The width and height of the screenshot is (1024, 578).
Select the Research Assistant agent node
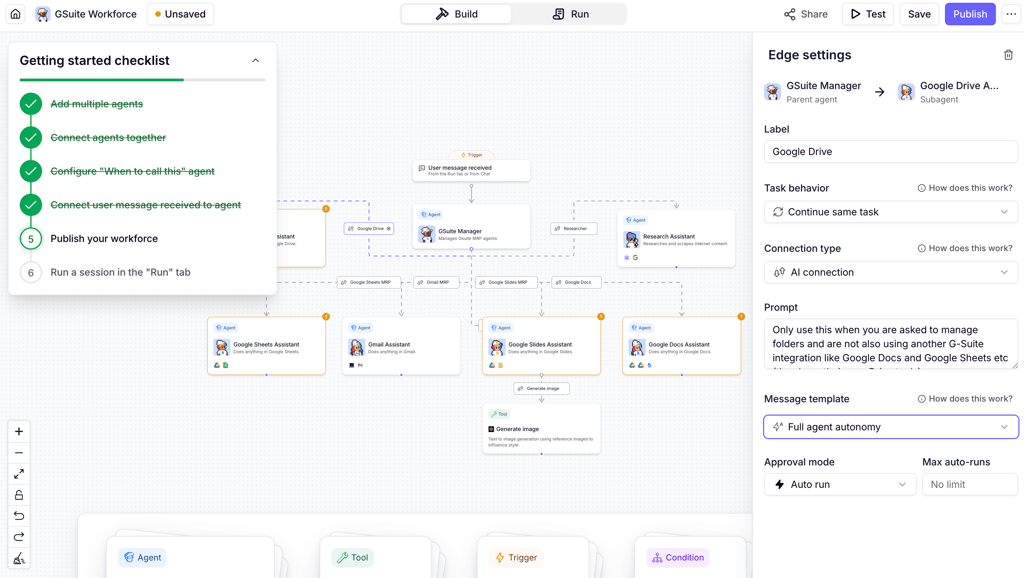click(677, 238)
